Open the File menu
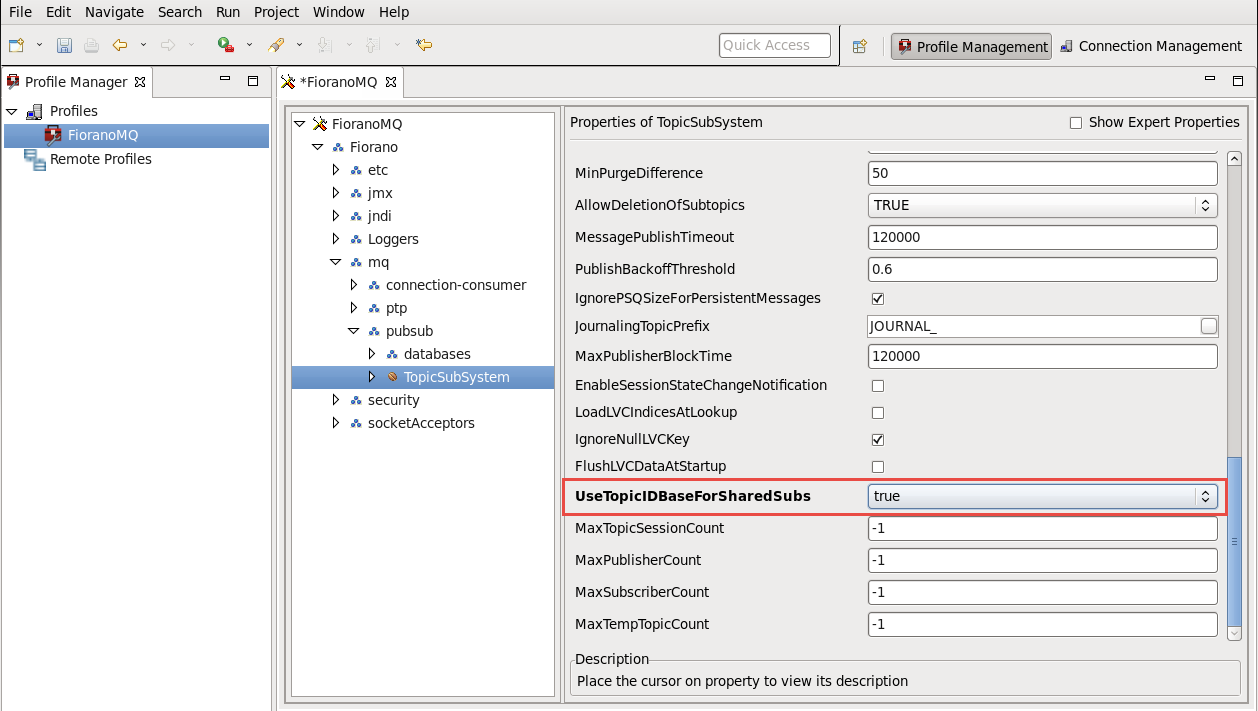 pos(20,12)
